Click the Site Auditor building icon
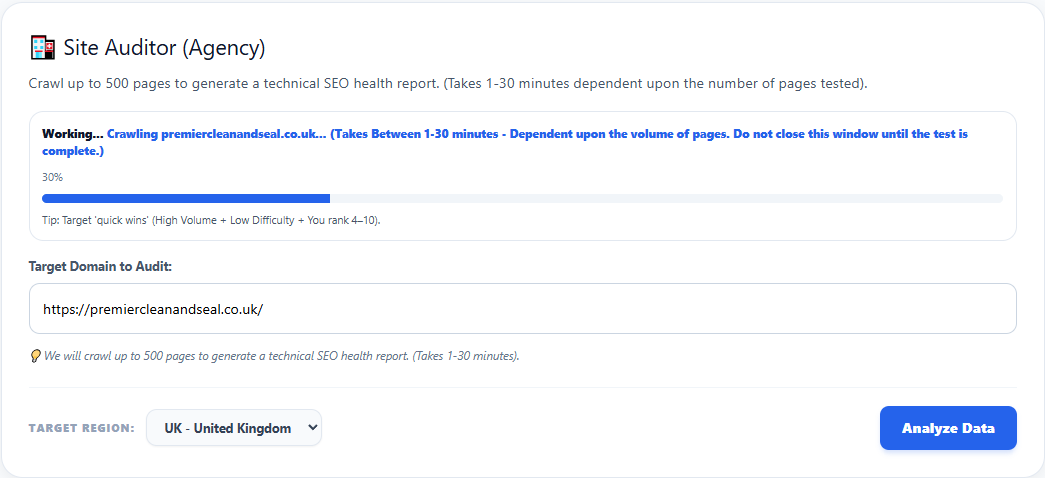1045x478 pixels. tap(43, 47)
